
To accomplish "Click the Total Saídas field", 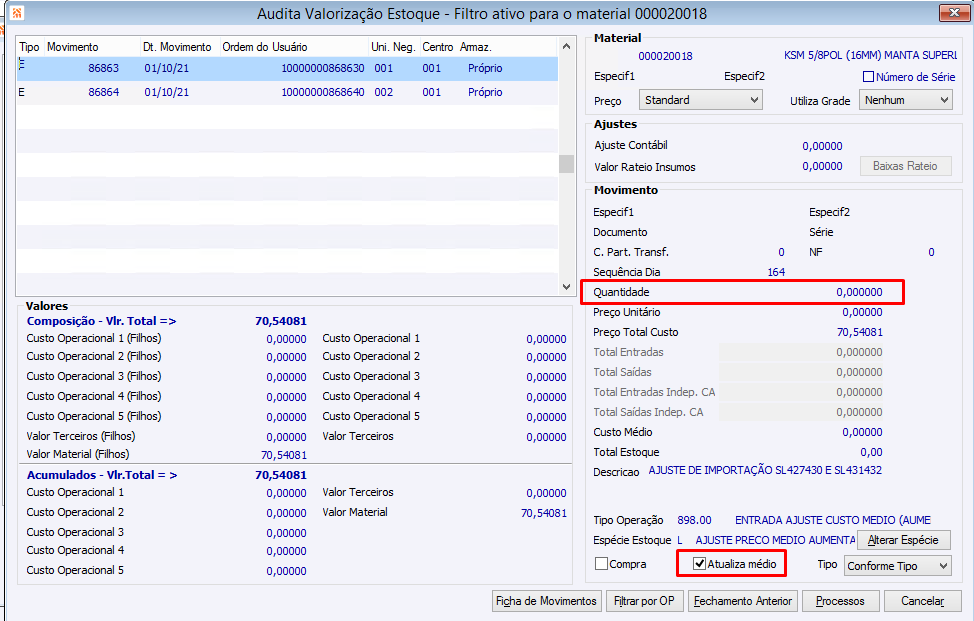I will click(801, 372).
